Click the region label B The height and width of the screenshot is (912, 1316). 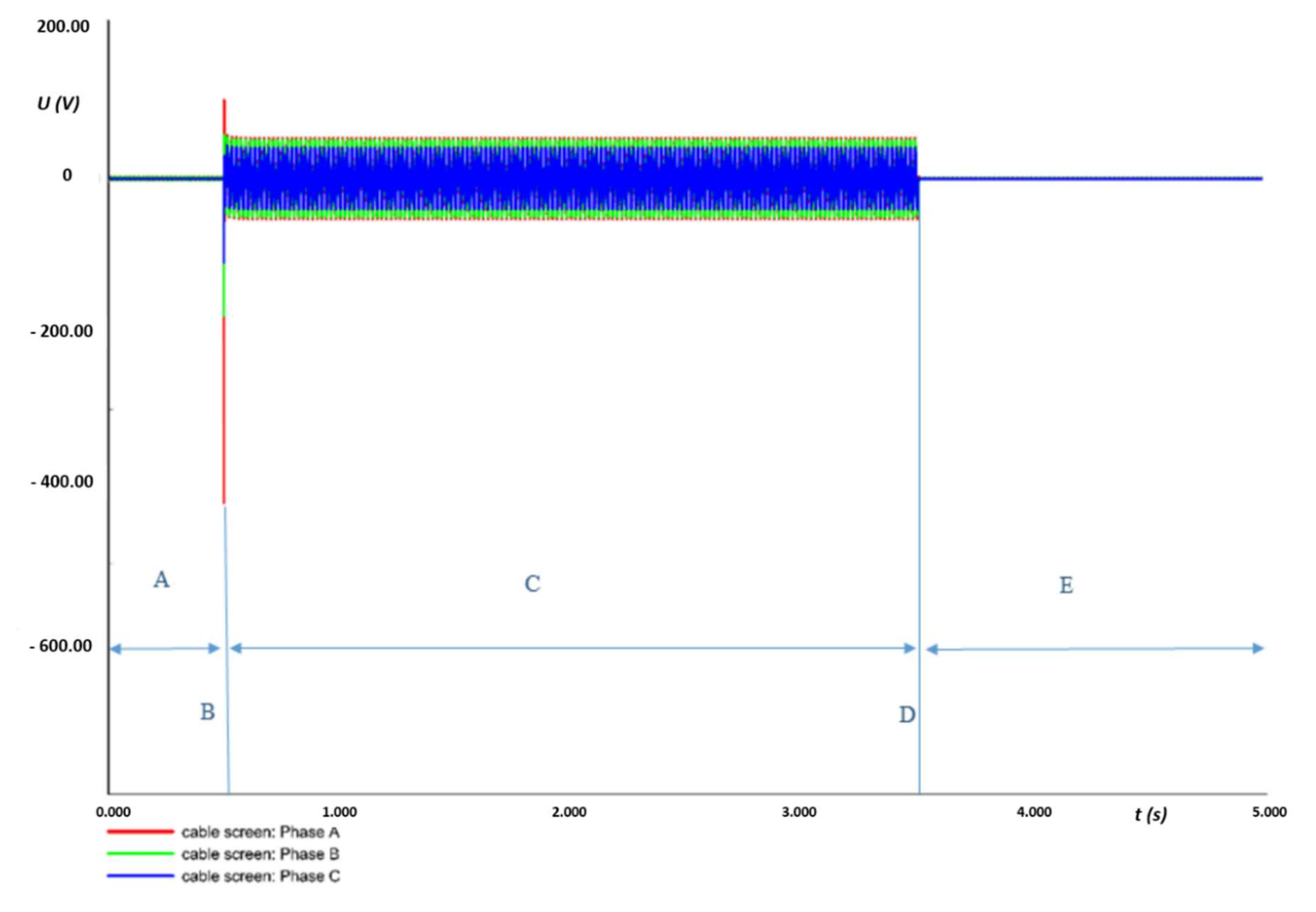pyautogui.click(x=207, y=712)
